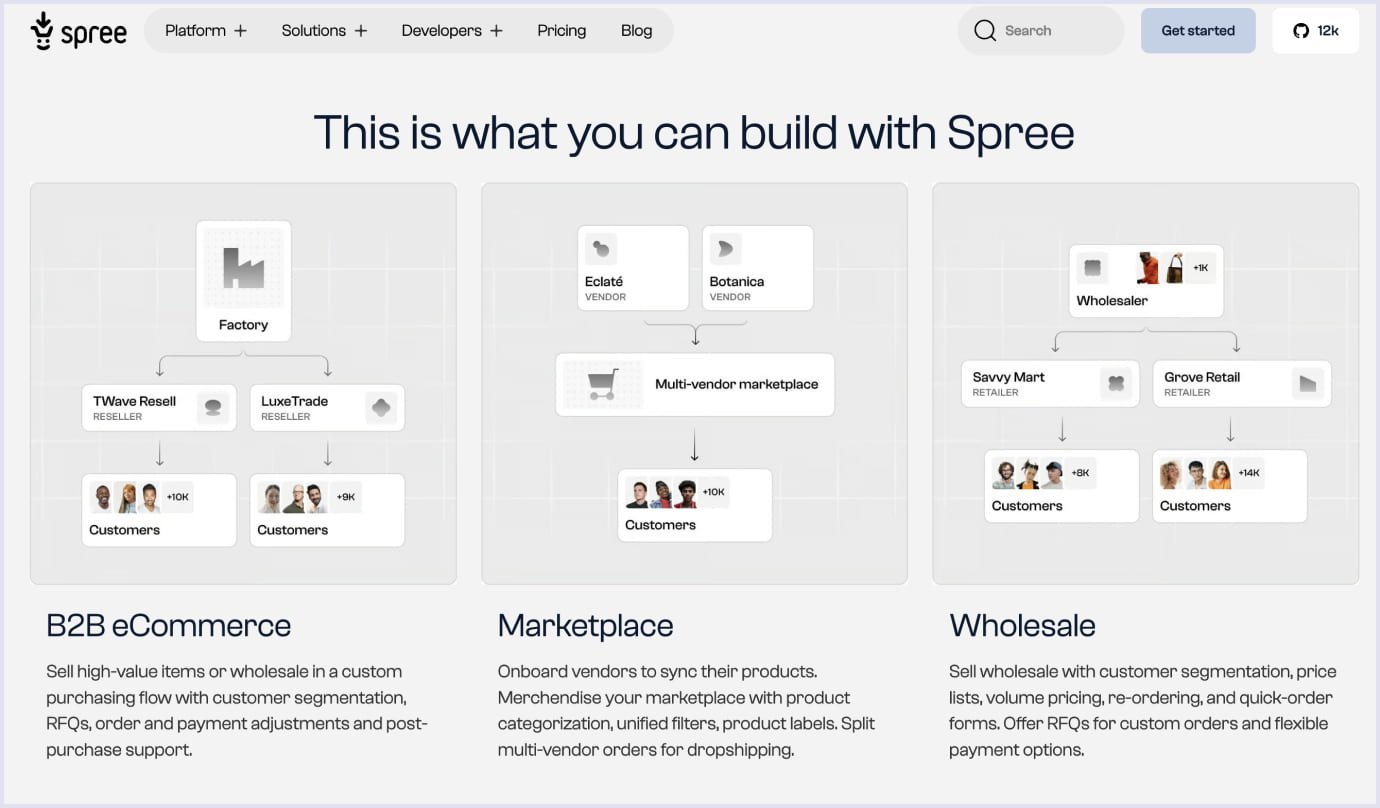This screenshot has height=808, width=1380.
Task: Open the Blog page
Action: pos(636,31)
